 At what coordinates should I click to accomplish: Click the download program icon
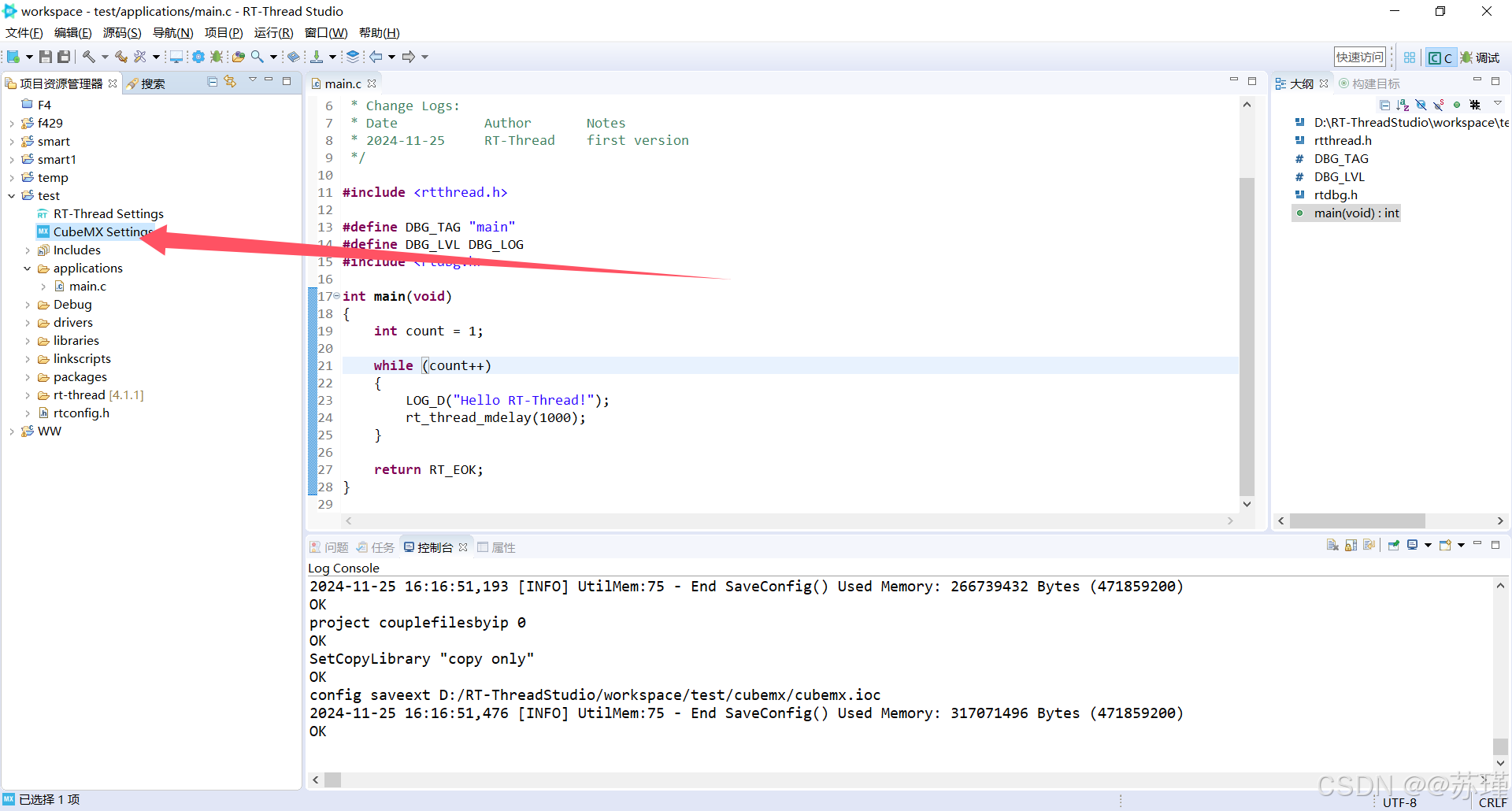click(317, 57)
